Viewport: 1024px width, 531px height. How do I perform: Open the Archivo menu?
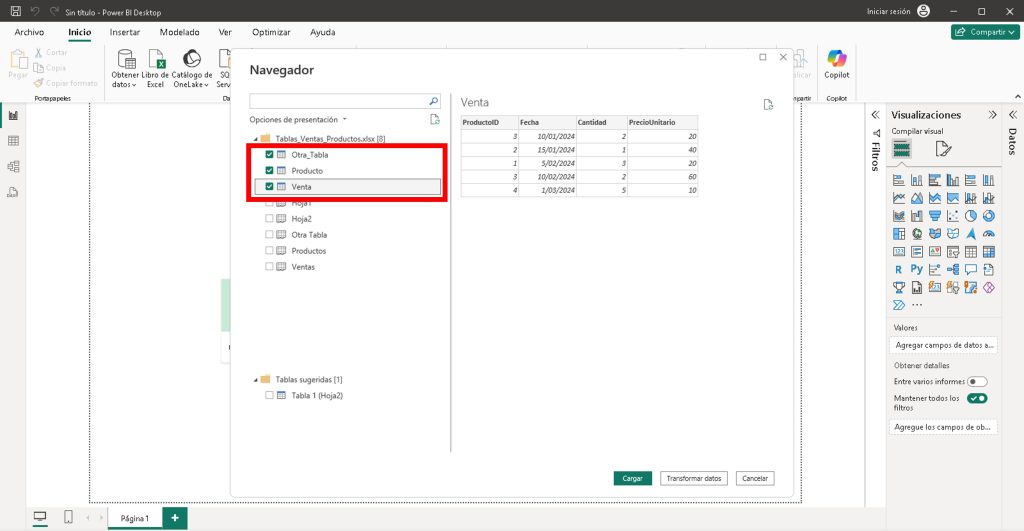click(29, 32)
